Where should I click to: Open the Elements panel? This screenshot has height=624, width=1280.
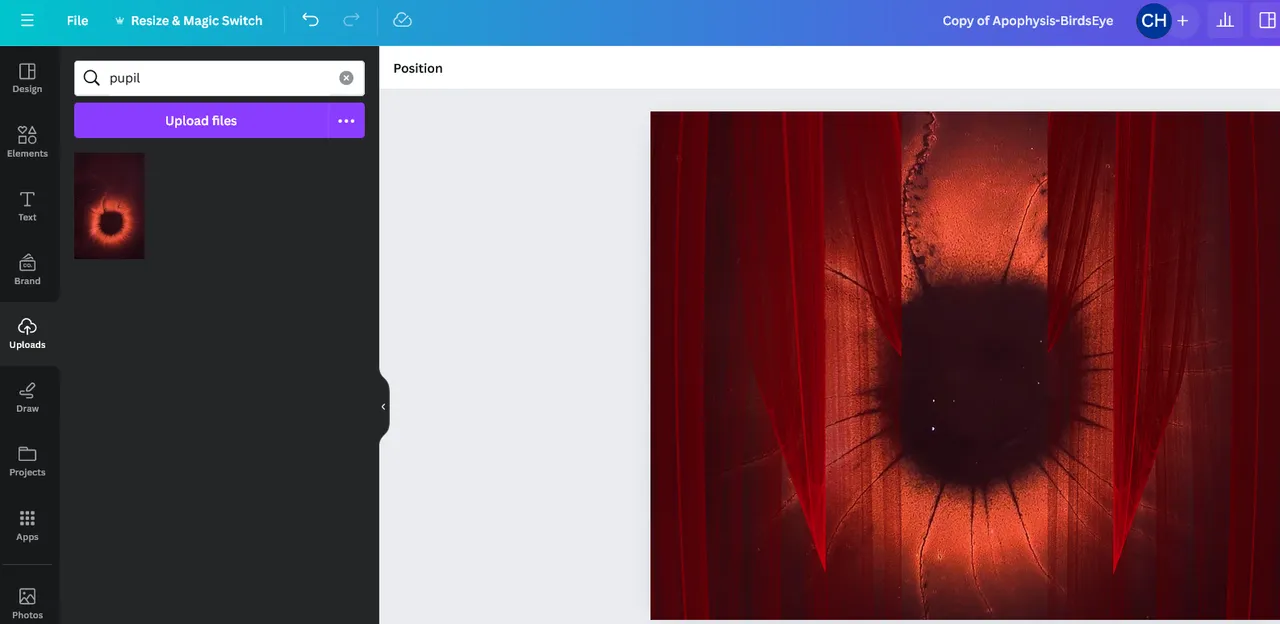click(x=27, y=142)
